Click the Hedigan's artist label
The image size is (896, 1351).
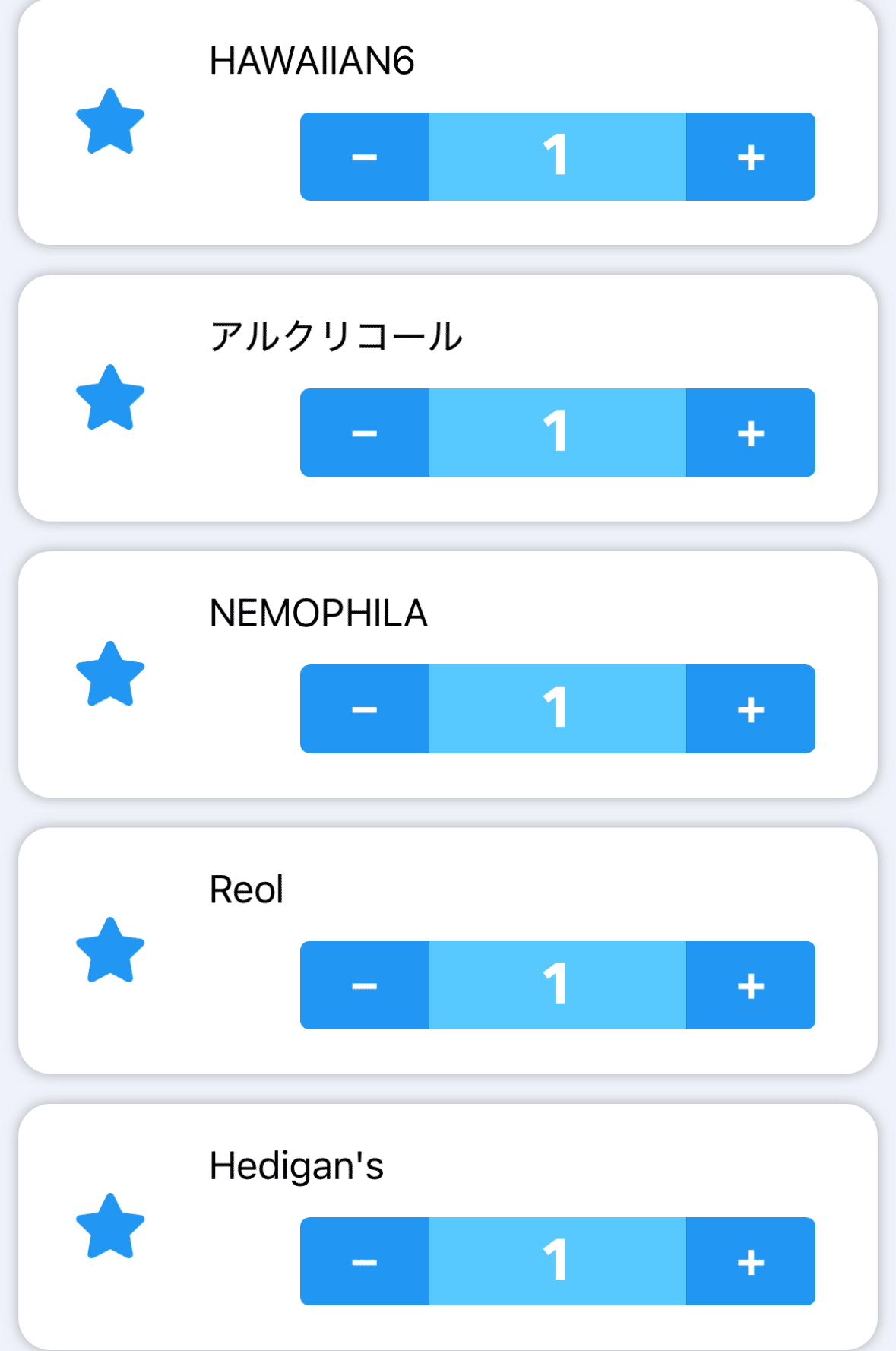pos(296,1166)
